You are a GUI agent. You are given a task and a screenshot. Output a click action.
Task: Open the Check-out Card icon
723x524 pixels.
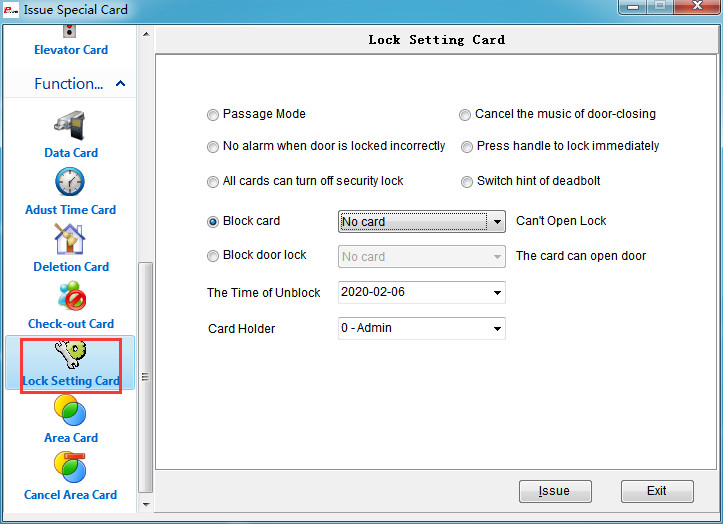point(72,296)
